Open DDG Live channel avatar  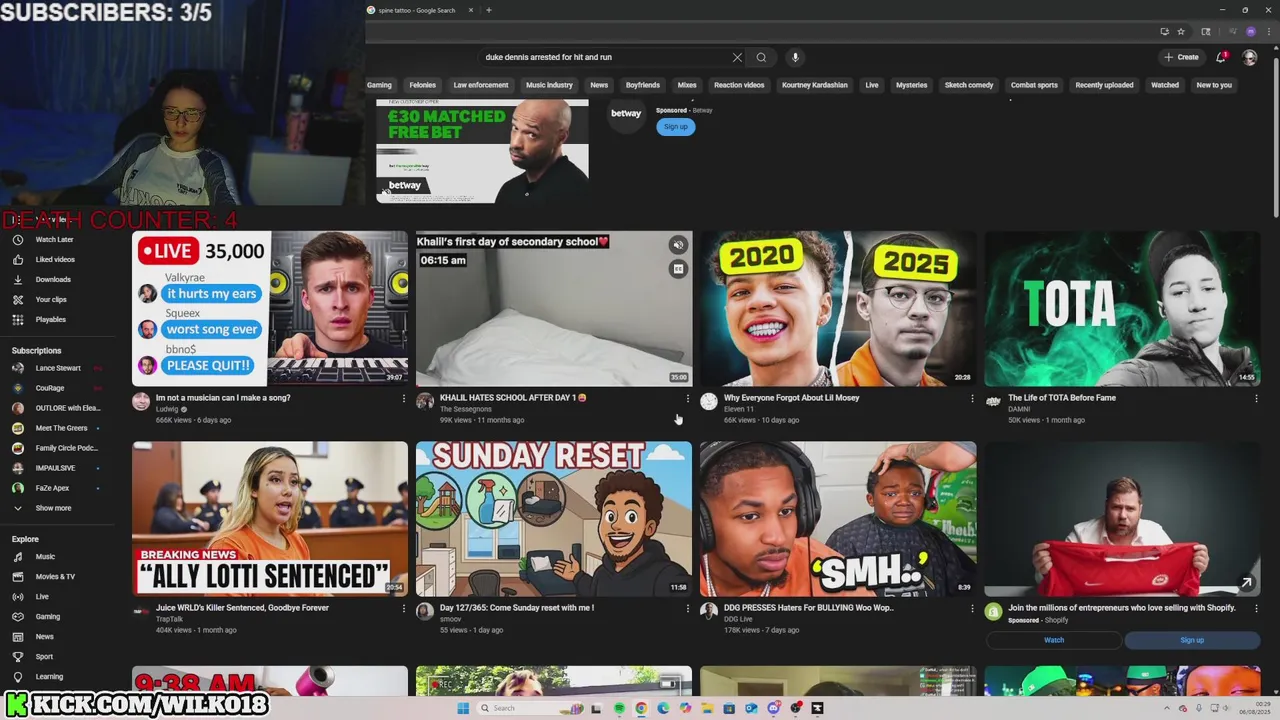(x=709, y=611)
